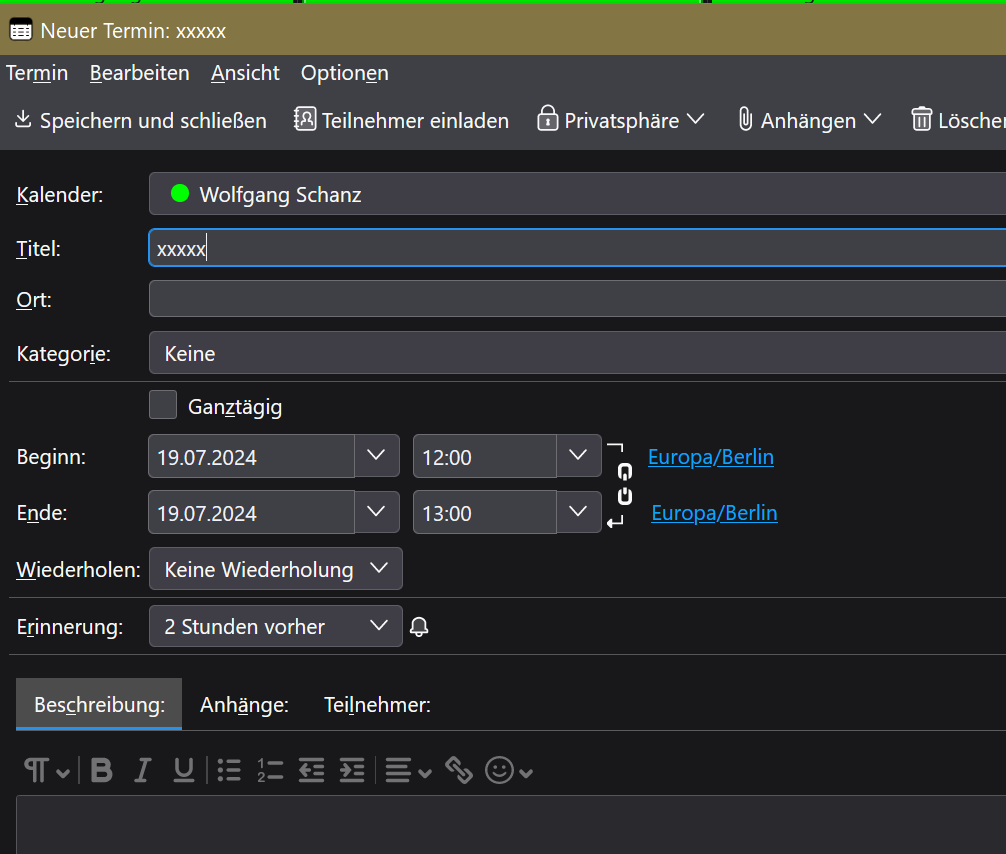
Task: Open the Wiederholen repeat dropdown
Action: [x=276, y=569]
